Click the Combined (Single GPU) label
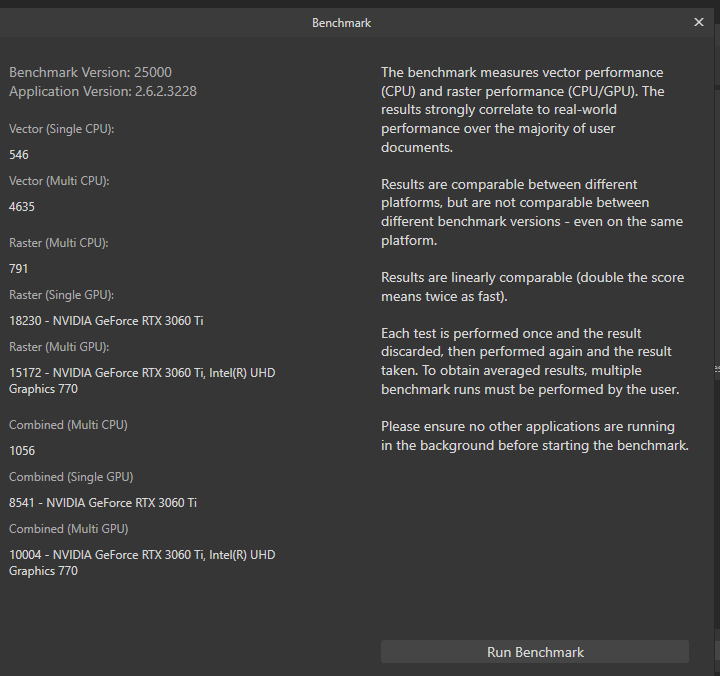The image size is (720, 676). click(x=71, y=477)
